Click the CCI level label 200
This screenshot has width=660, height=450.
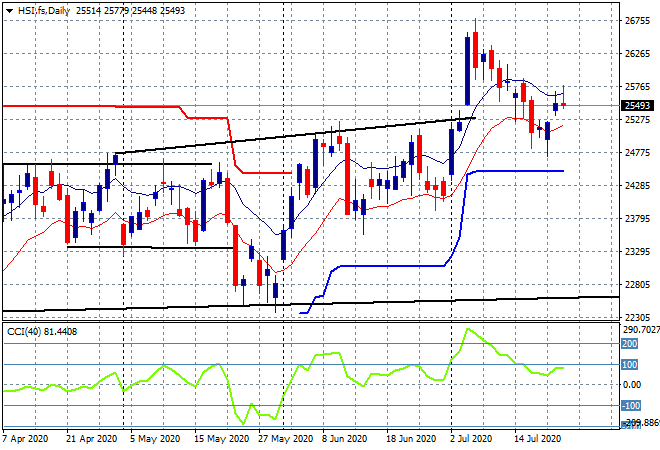(630, 343)
